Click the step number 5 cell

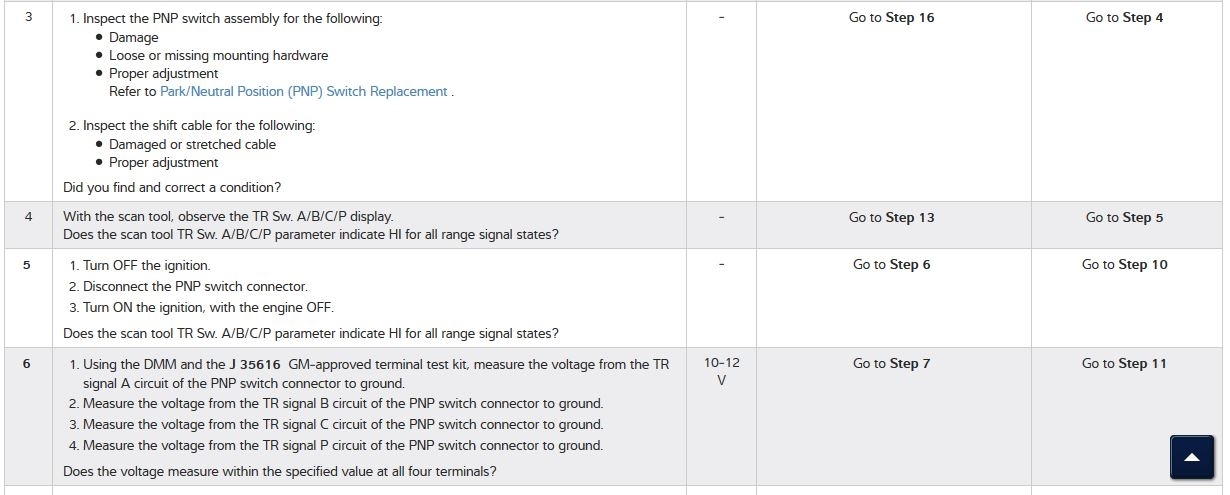tap(27, 265)
